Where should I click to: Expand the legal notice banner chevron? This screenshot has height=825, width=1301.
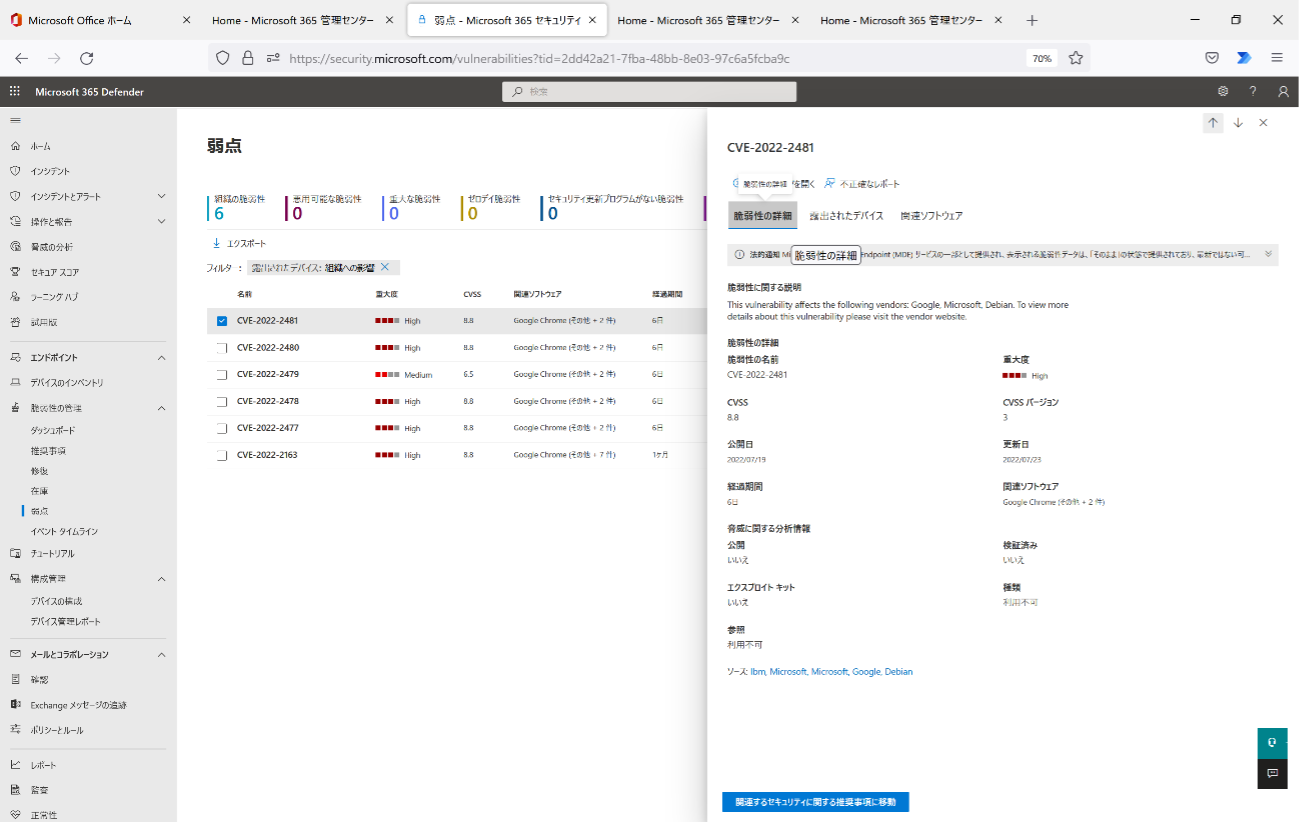(x=1268, y=254)
